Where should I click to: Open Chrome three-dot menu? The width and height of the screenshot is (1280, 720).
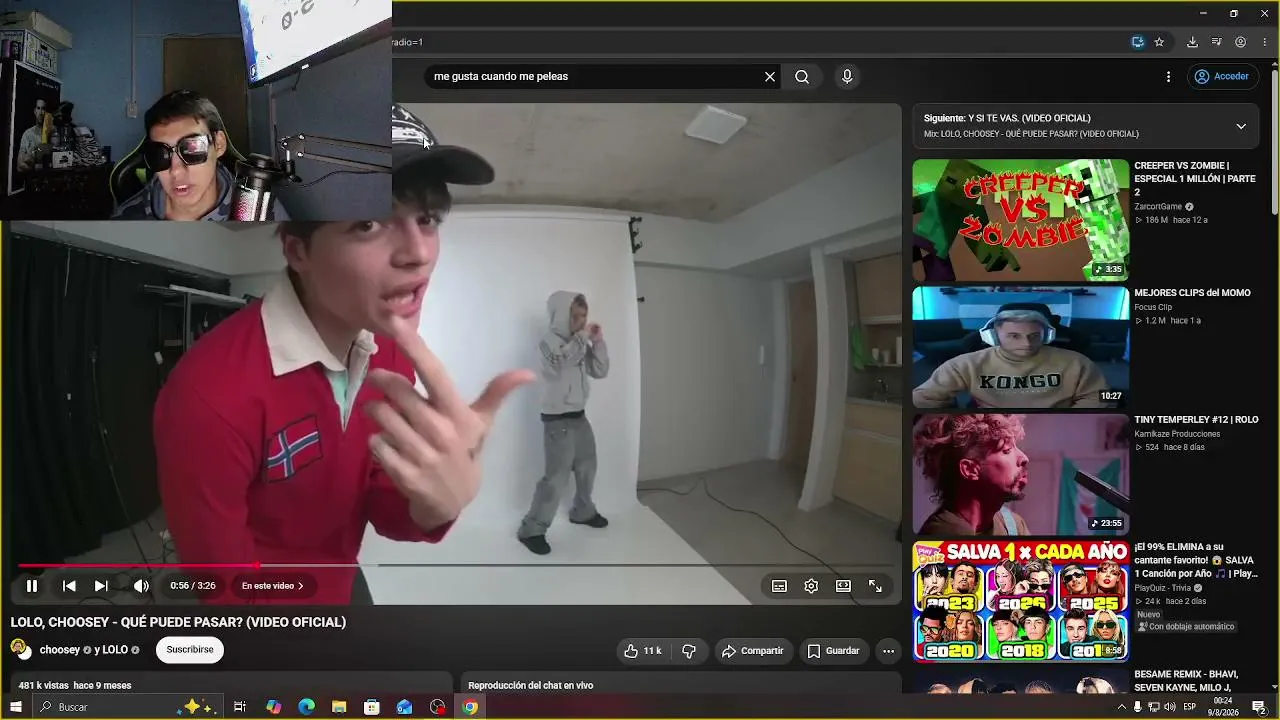pos(1265,42)
